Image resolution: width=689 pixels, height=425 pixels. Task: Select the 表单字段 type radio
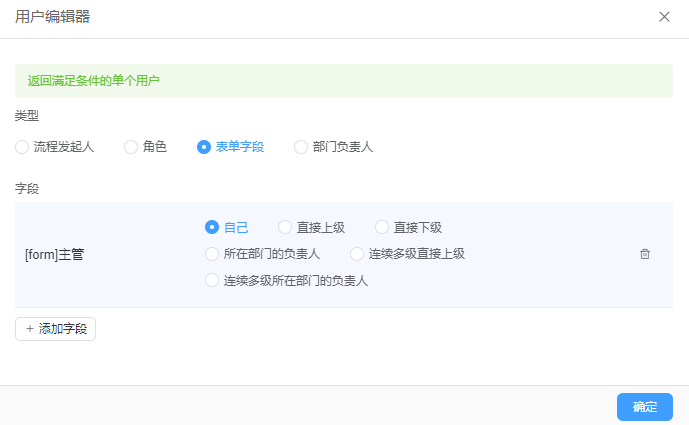point(204,147)
